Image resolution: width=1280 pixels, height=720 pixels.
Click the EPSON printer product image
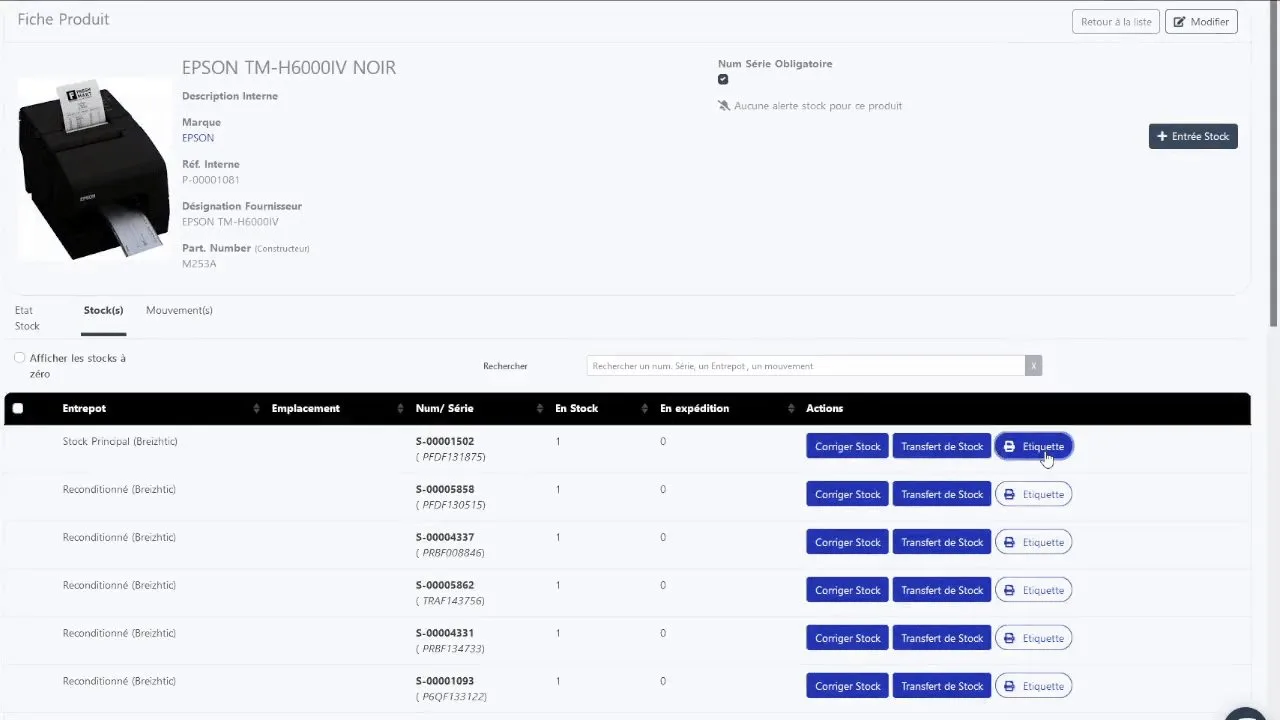[x=95, y=170]
